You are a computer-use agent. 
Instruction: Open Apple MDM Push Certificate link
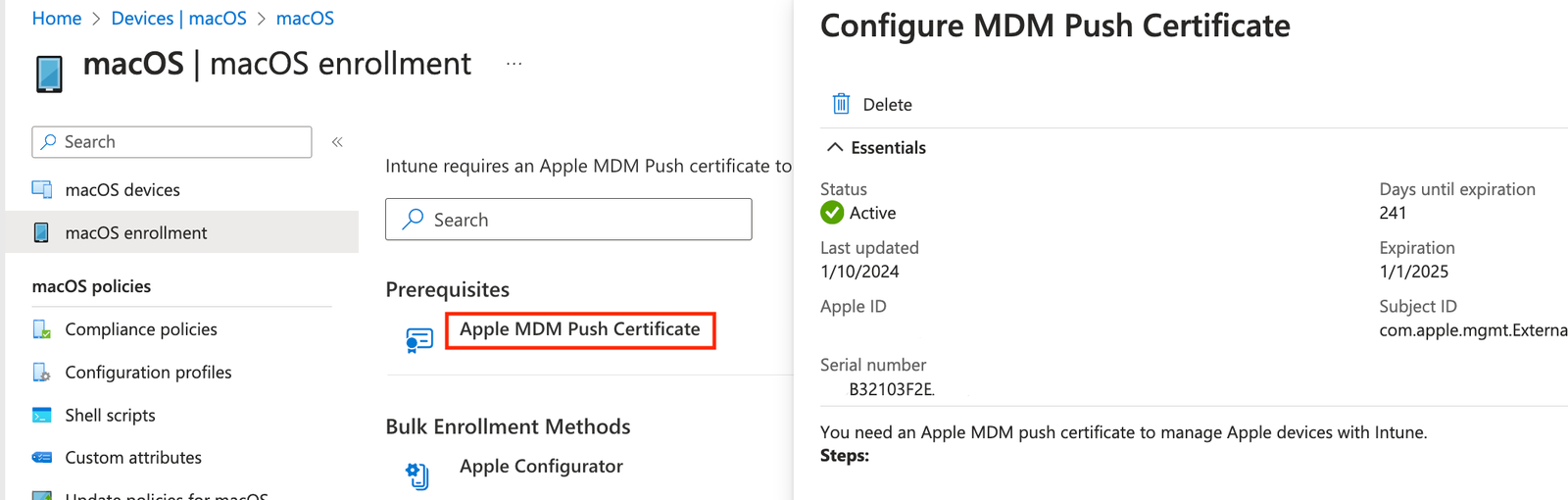(580, 329)
